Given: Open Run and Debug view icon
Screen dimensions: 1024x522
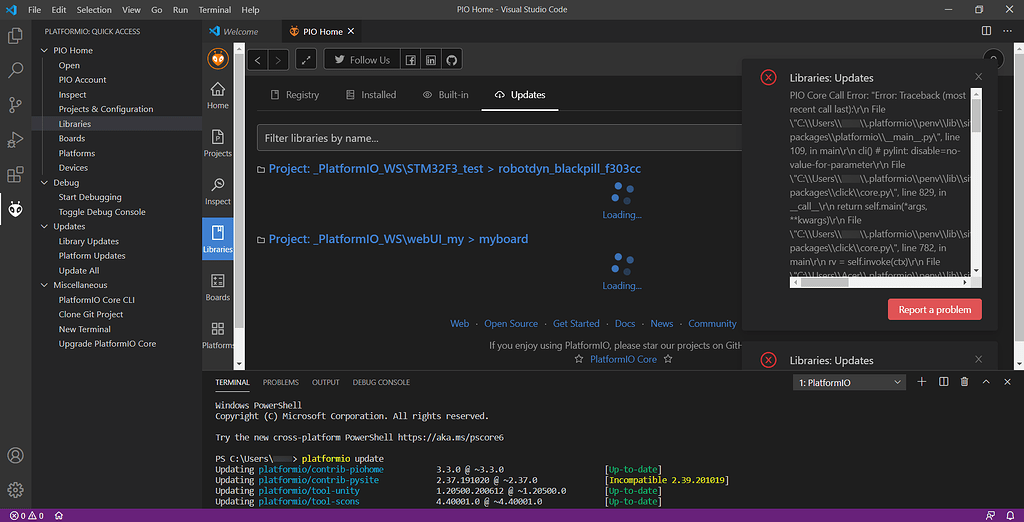Looking at the screenshot, I should pyautogui.click(x=16, y=140).
